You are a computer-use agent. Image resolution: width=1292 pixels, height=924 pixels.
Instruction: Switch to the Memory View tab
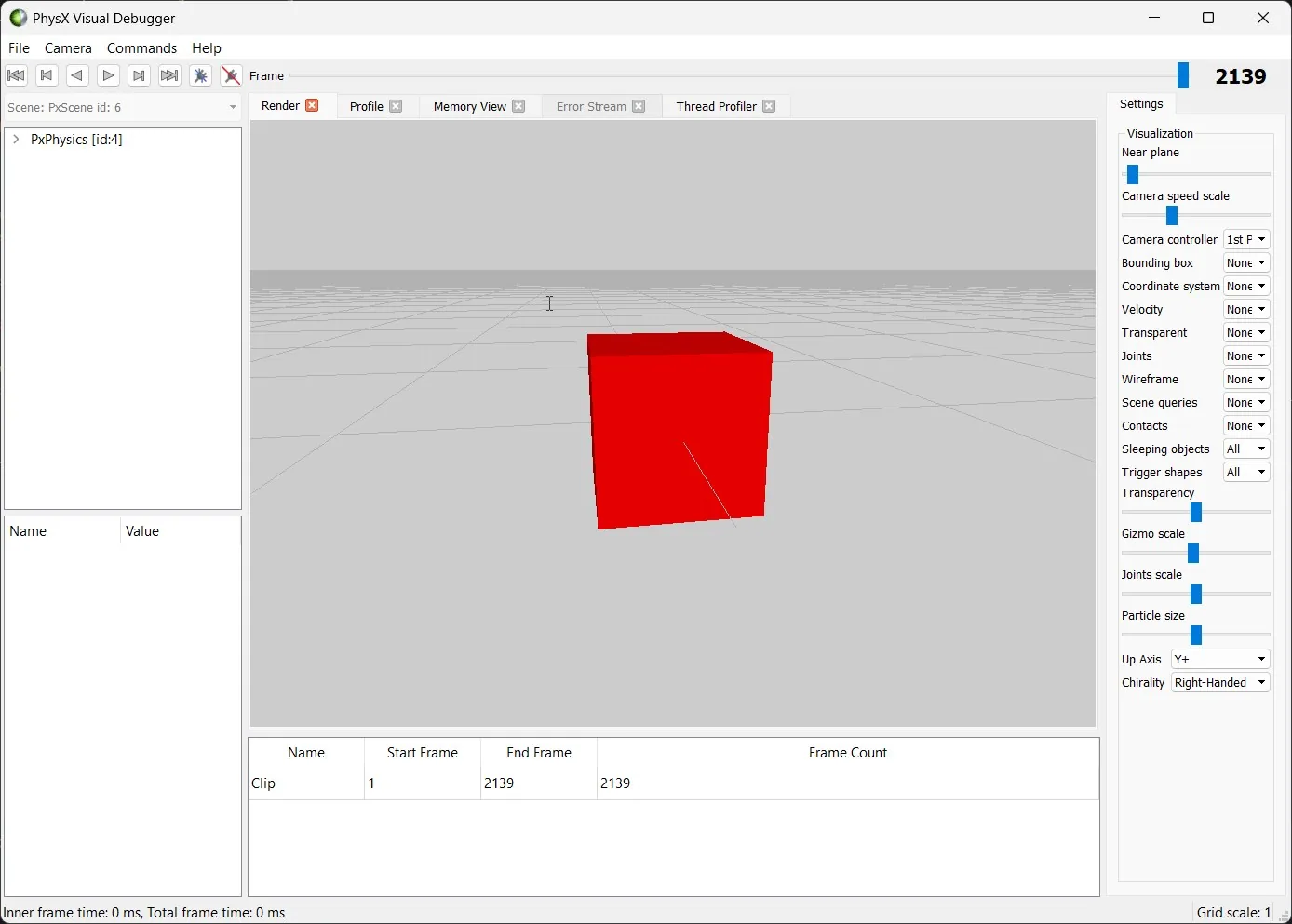(x=470, y=106)
